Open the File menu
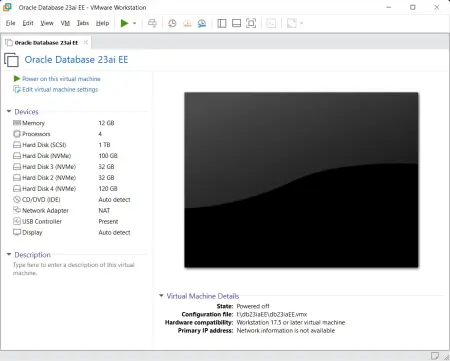 (10, 23)
